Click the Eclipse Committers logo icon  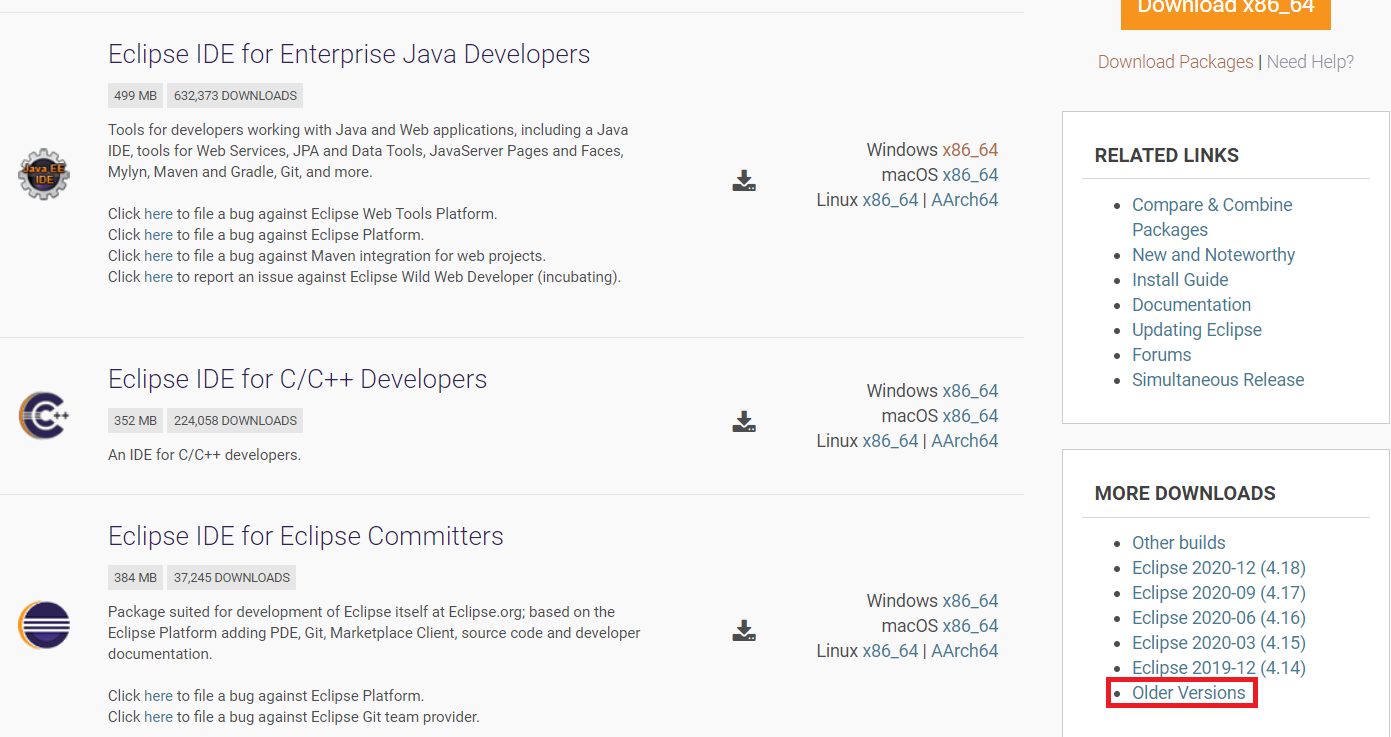[44, 625]
